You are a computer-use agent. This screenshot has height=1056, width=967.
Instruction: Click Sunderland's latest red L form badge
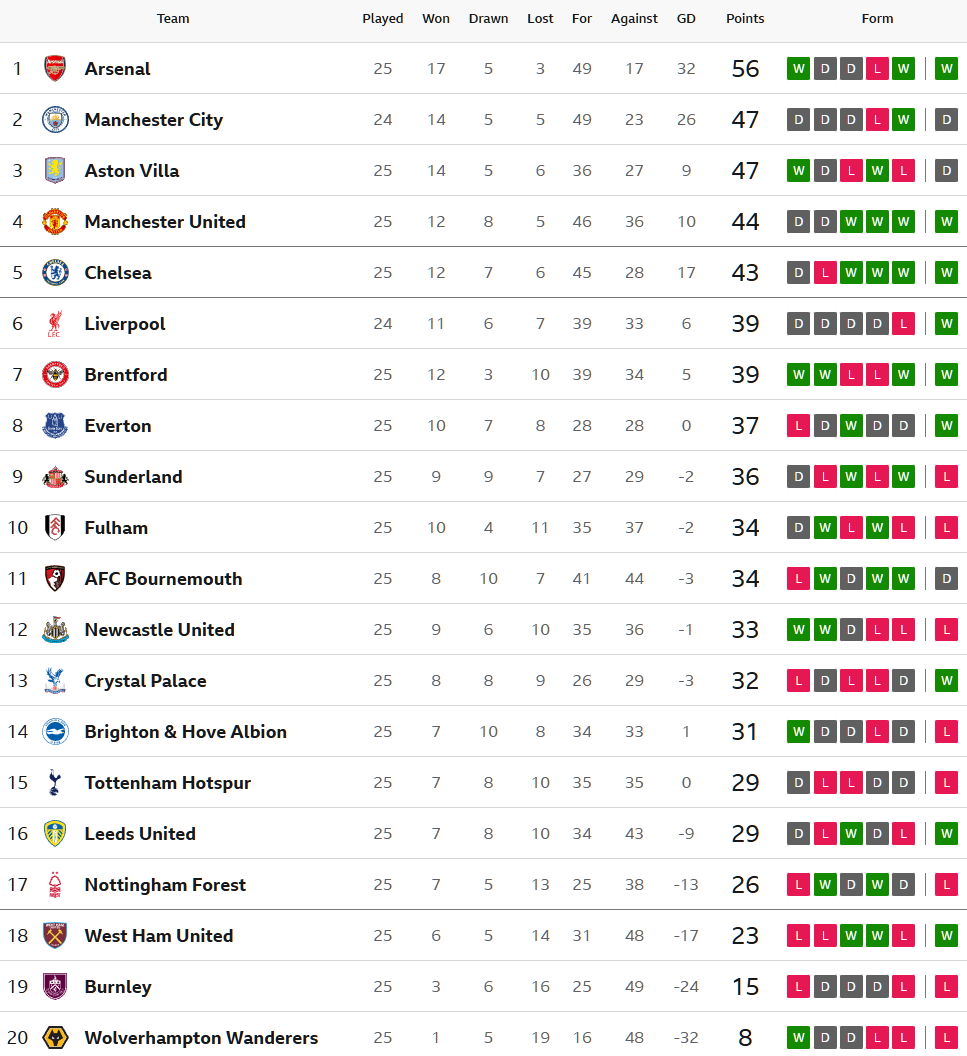(x=946, y=477)
